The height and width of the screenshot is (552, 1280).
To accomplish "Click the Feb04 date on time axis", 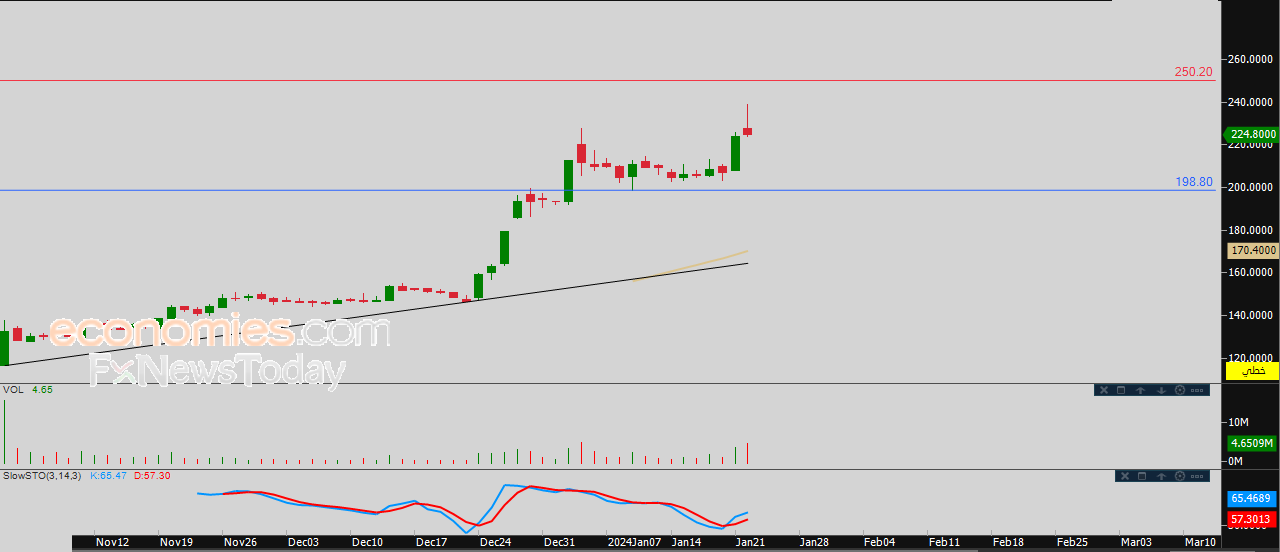I will (879, 542).
